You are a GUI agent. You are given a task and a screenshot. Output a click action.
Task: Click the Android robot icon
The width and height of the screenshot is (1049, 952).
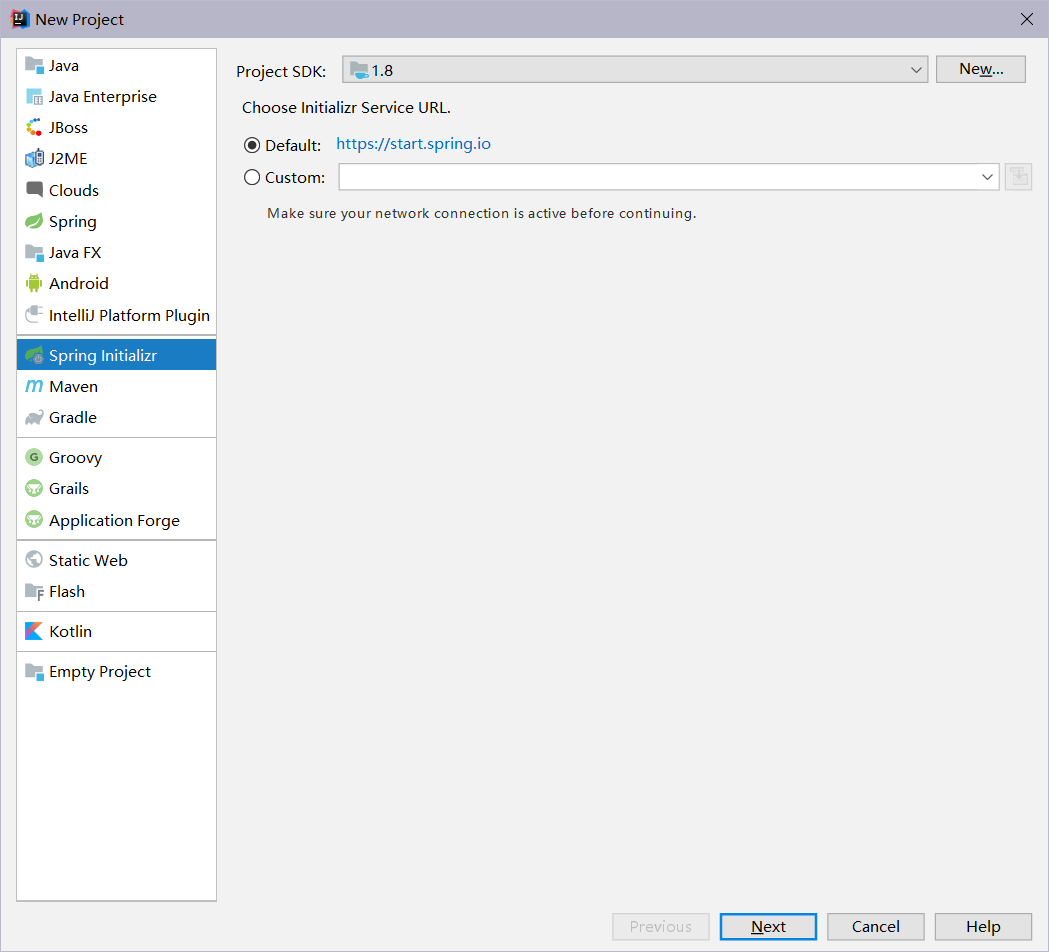(34, 284)
